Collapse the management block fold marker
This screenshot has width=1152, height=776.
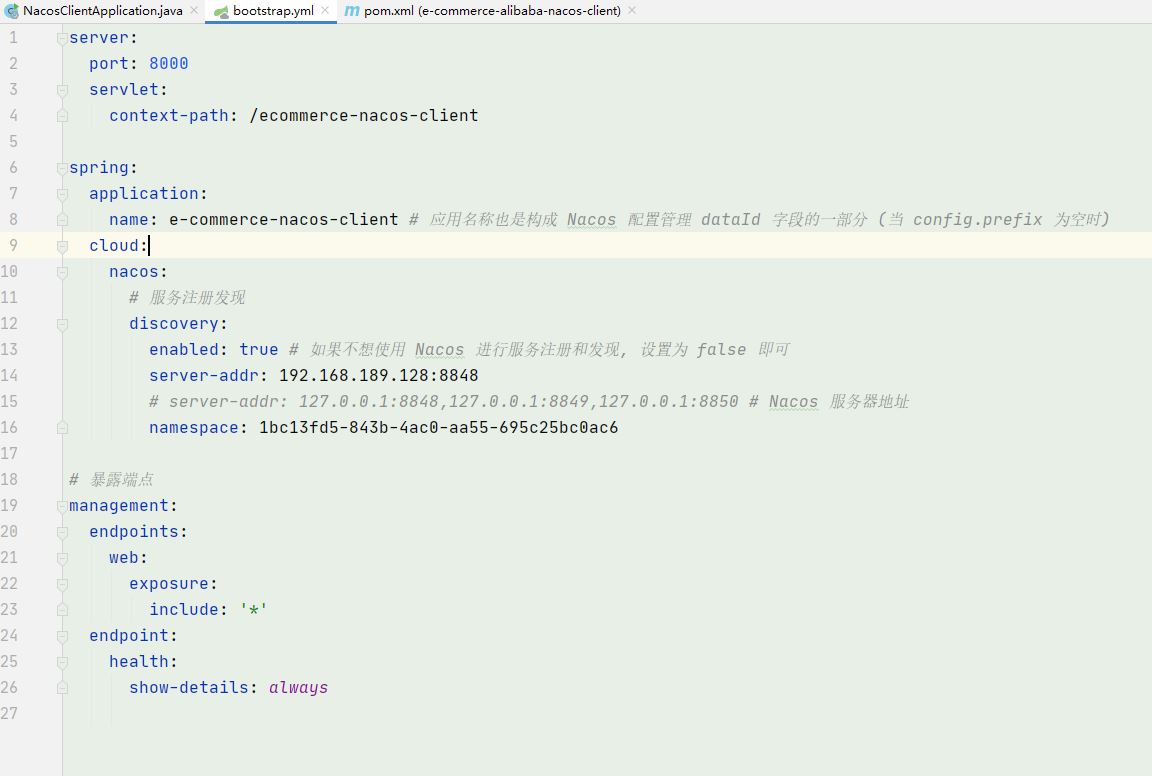[62, 506]
